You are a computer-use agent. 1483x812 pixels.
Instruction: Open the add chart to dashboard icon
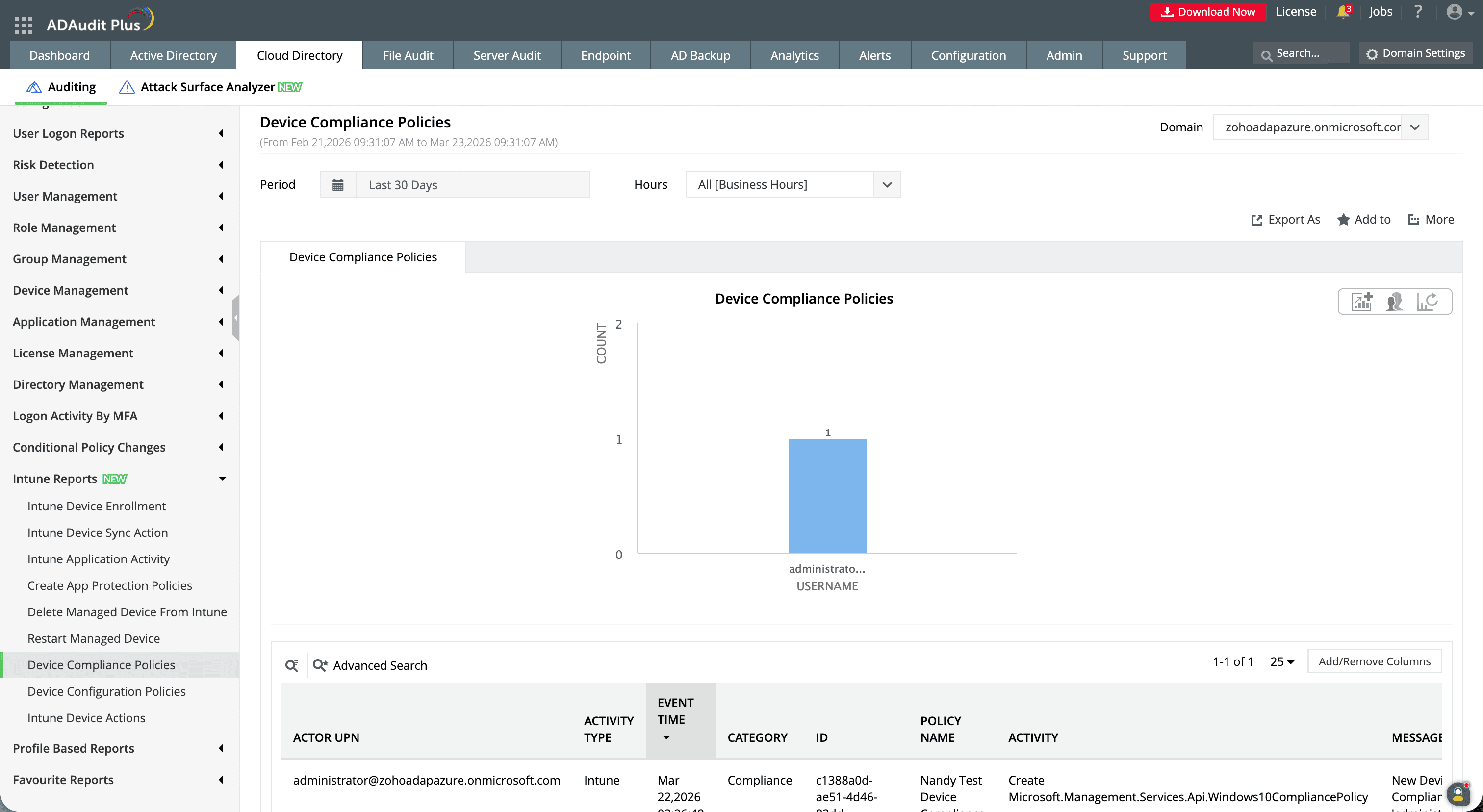[1361, 301]
